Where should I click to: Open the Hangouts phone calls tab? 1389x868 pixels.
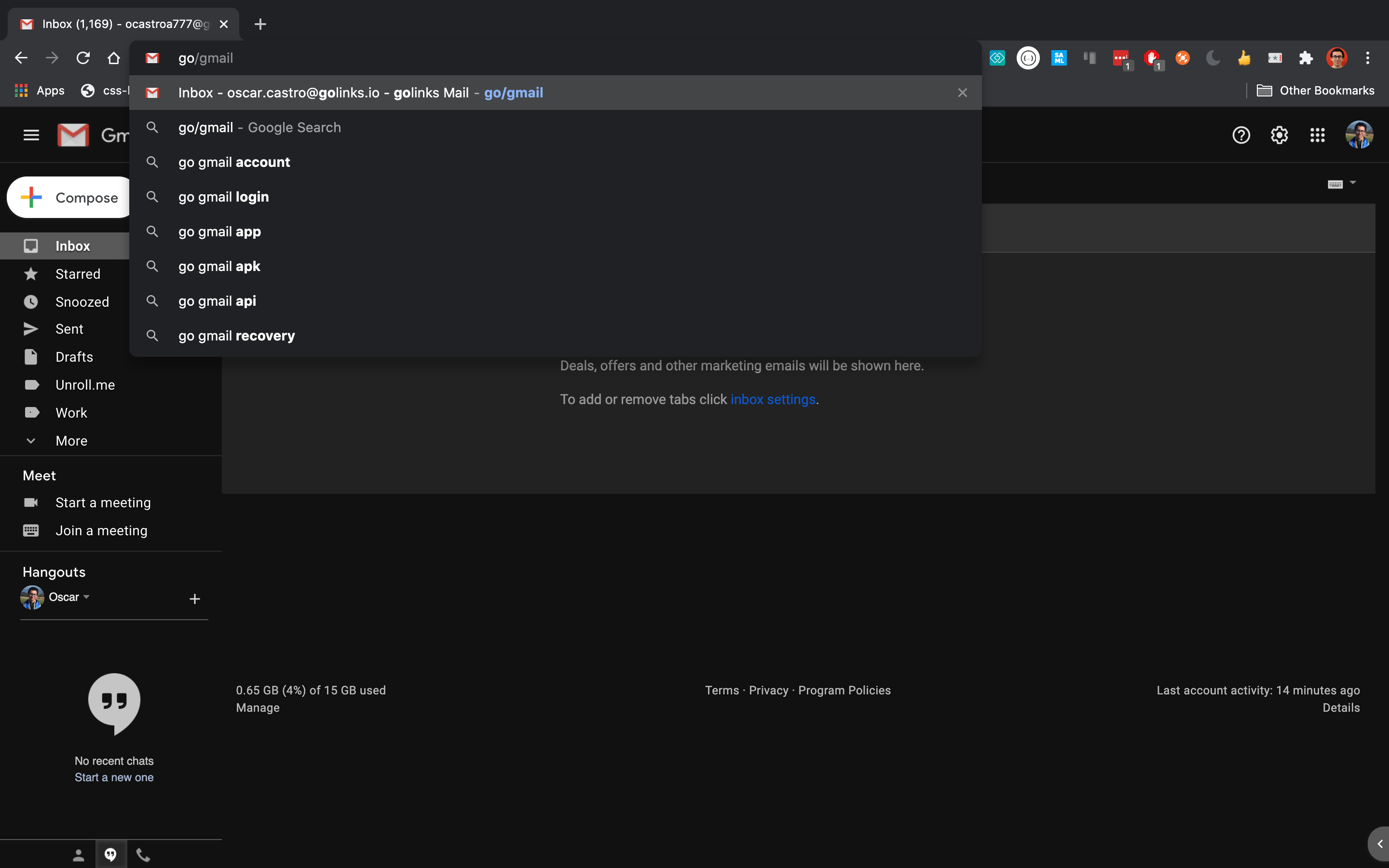[143, 855]
